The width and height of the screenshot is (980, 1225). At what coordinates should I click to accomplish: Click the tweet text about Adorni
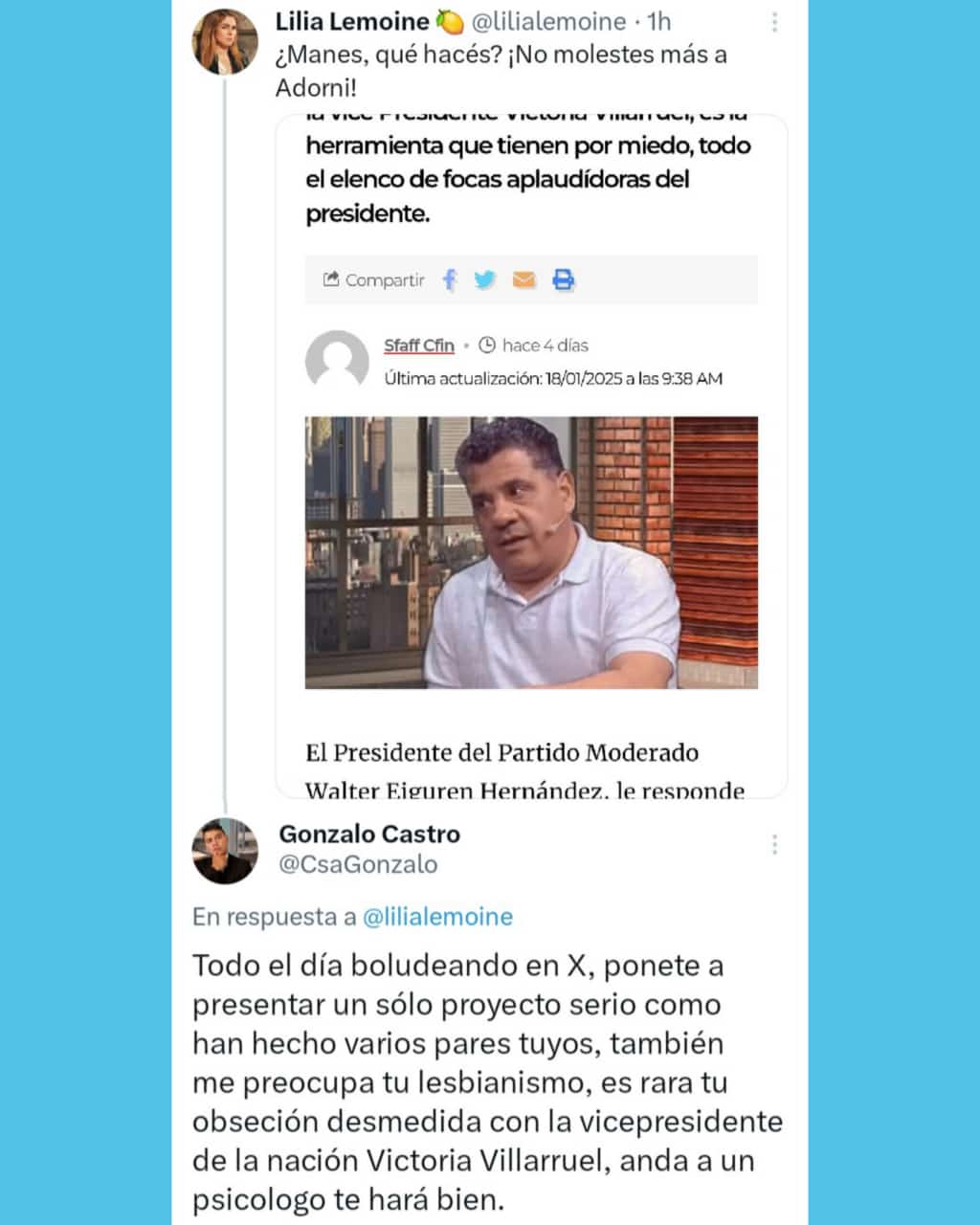click(501, 71)
